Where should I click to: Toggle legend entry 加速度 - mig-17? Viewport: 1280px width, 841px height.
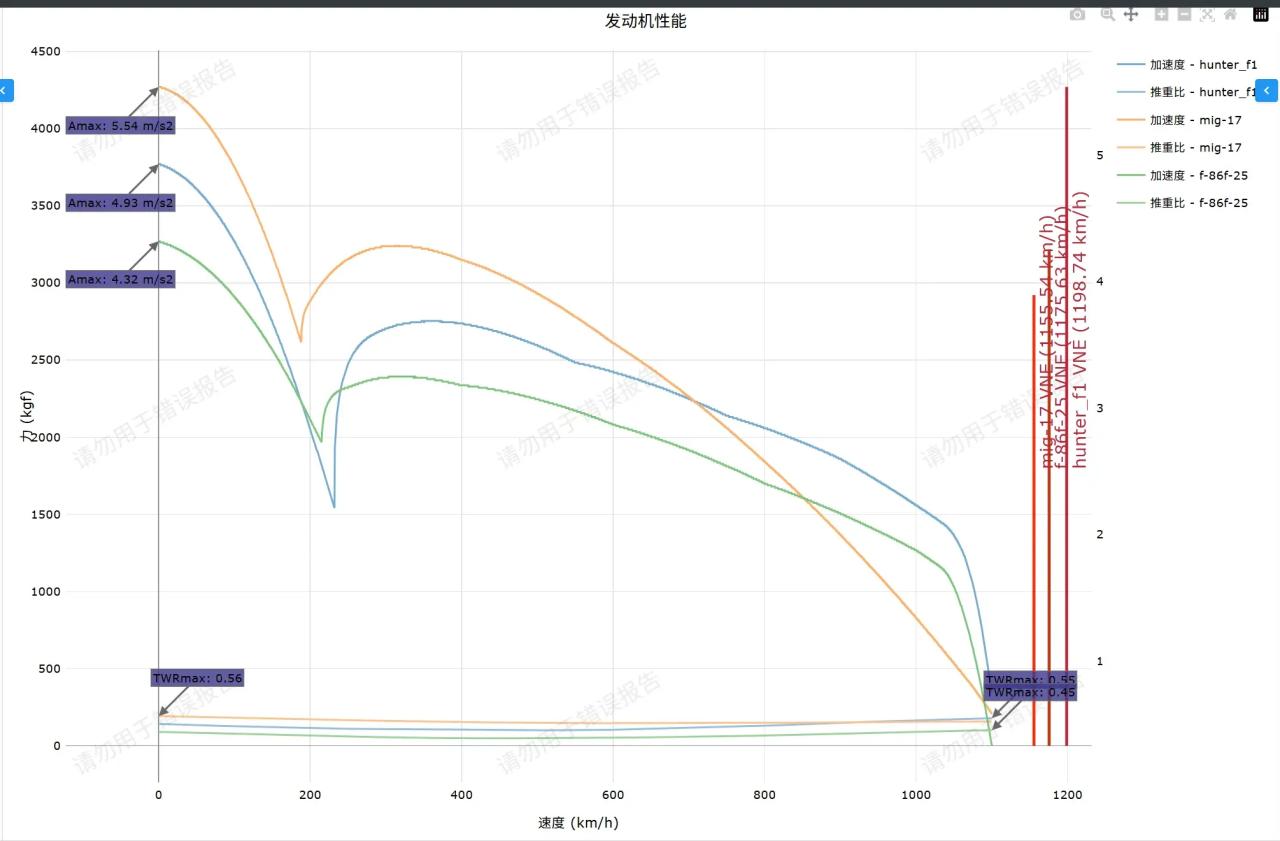[1179, 120]
